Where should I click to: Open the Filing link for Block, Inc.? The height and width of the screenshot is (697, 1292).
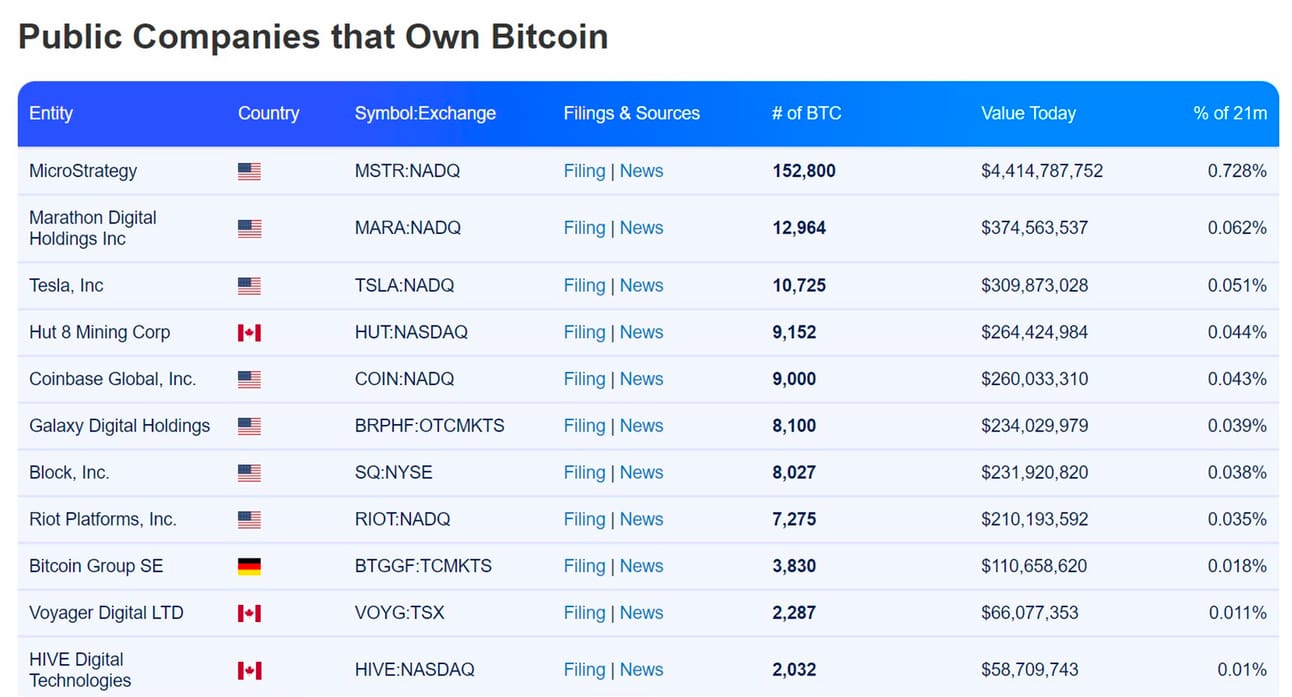(x=584, y=472)
